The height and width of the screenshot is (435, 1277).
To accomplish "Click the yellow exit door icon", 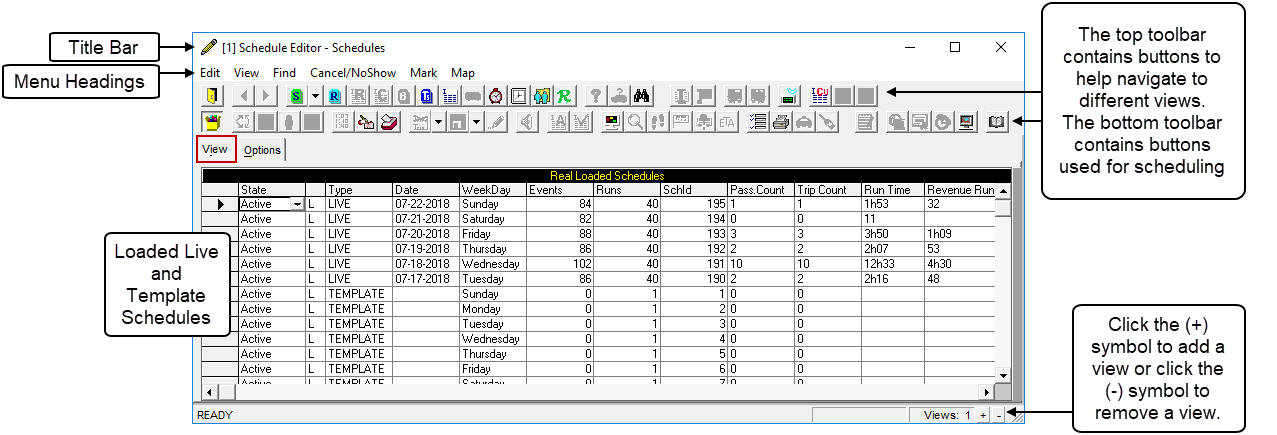I will click(212, 96).
